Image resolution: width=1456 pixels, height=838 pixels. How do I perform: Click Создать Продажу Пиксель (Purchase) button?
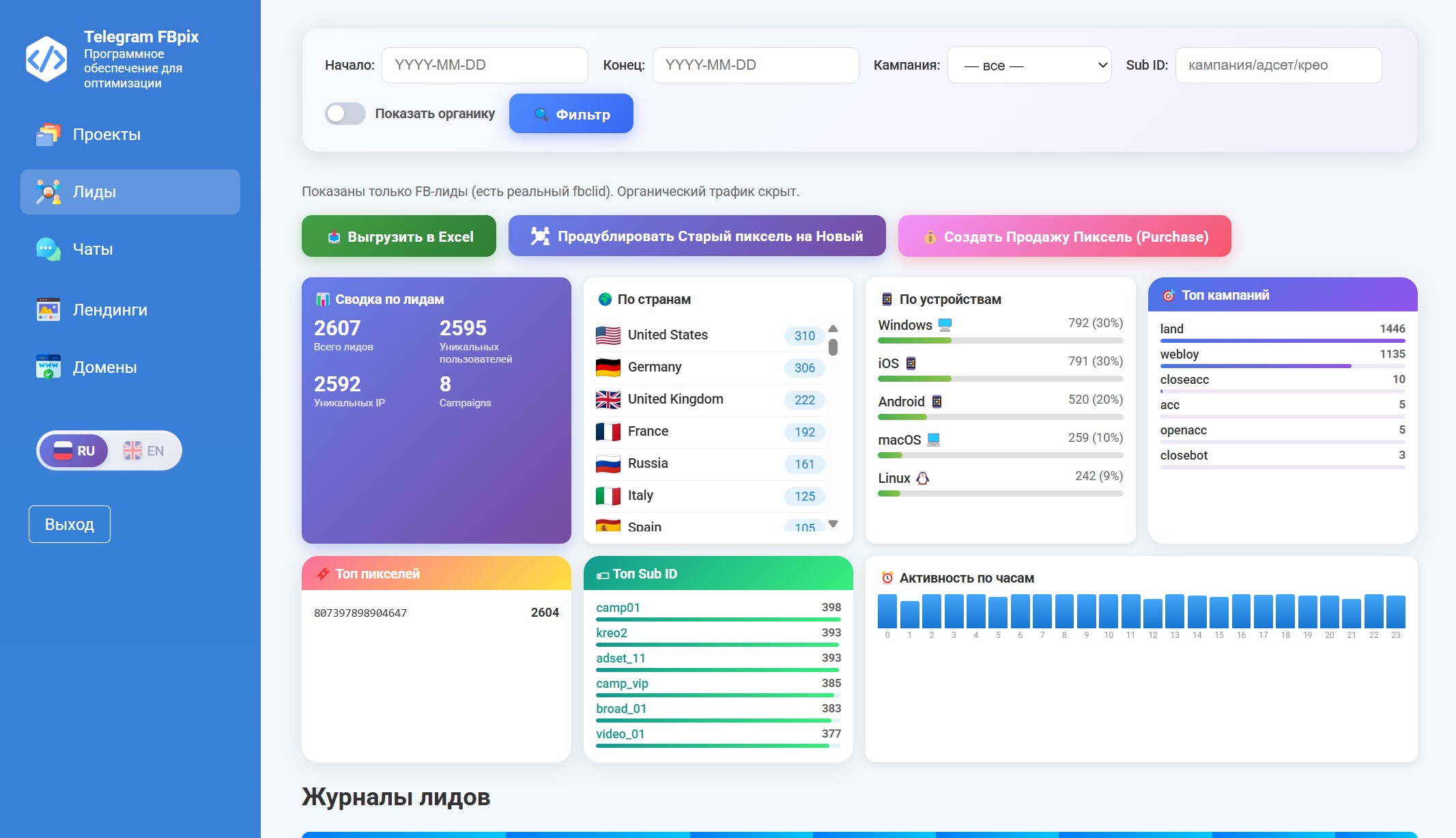[x=1065, y=236]
